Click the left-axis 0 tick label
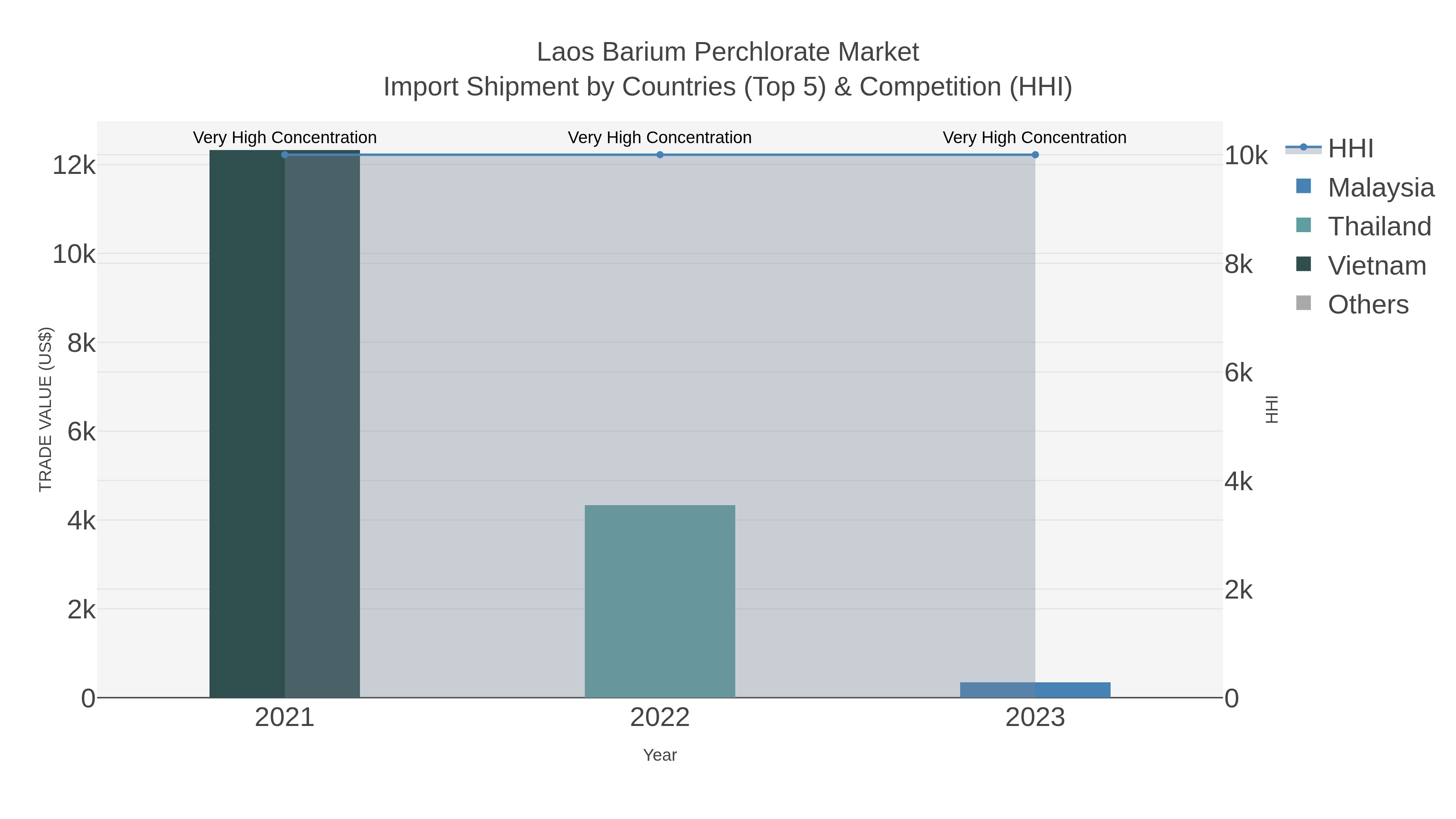Image resolution: width=1456 pixels, height=819 pixels. click(x=89, y=698)
